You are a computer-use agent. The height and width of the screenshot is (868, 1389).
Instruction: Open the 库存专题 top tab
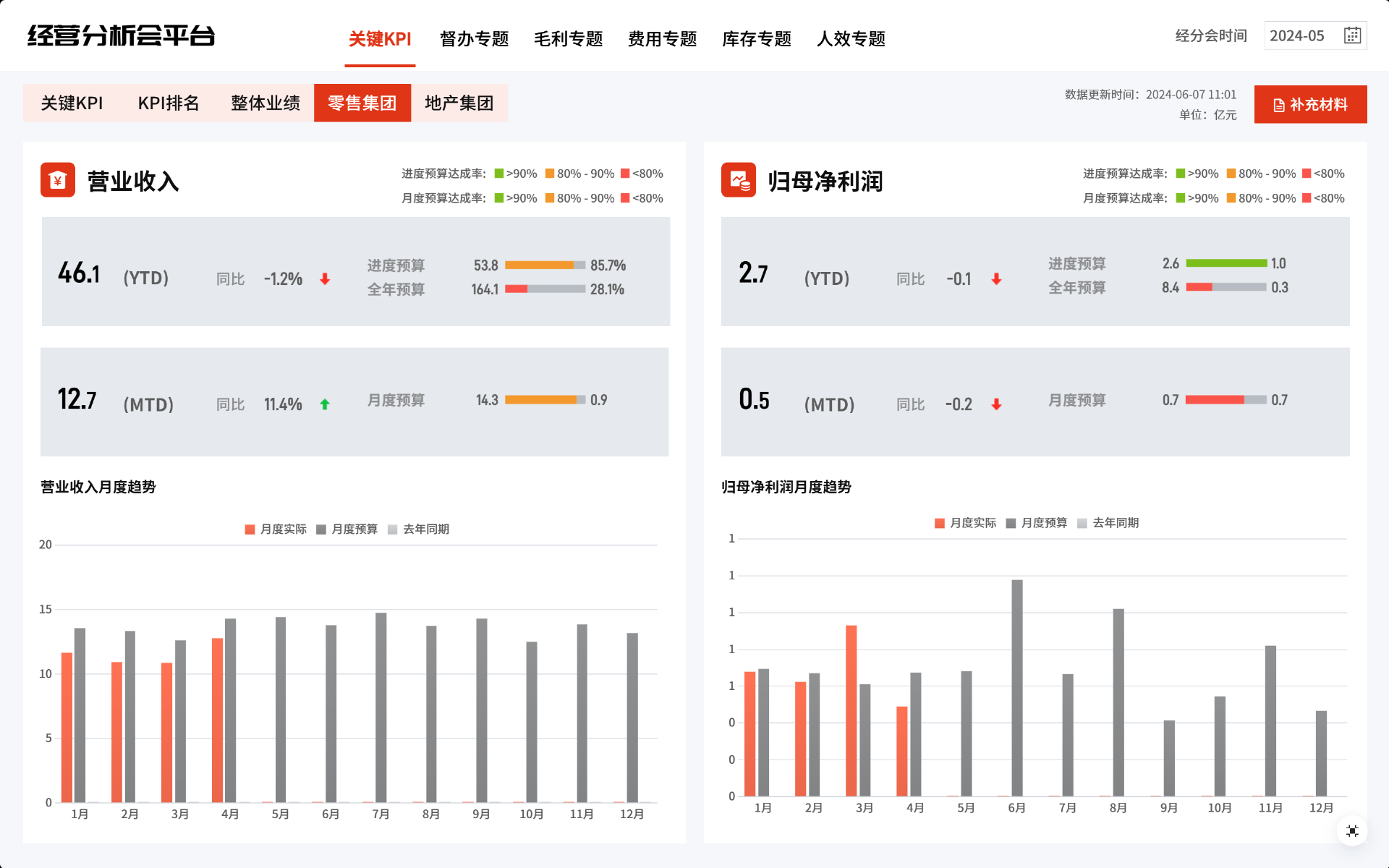click(756, 39)
